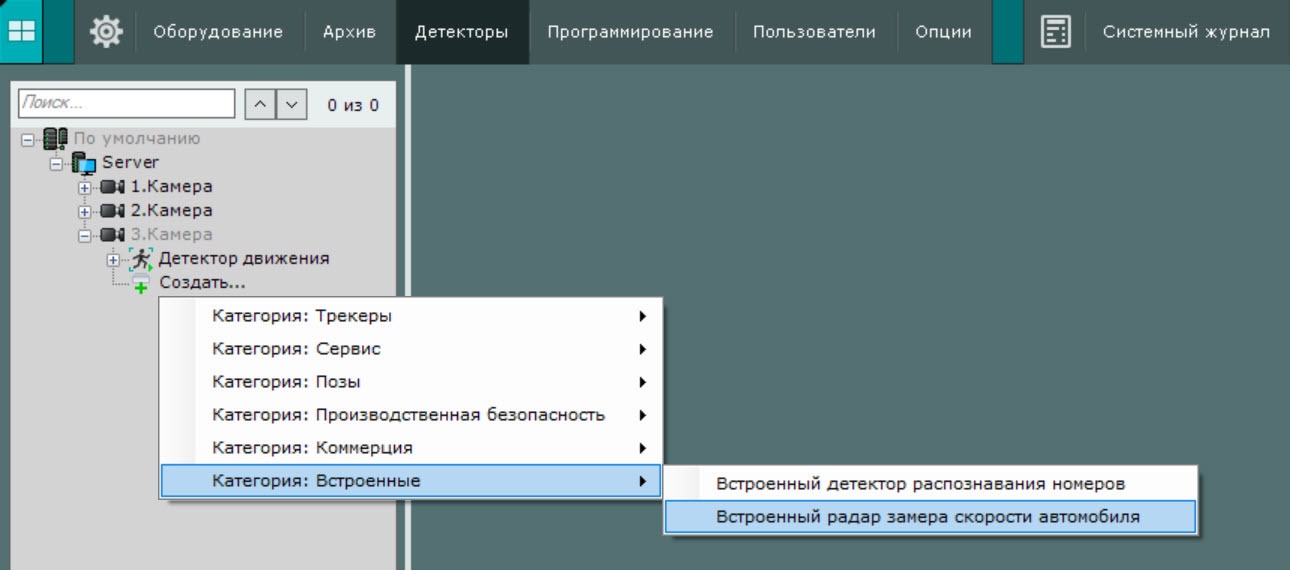Viewport: 1290px width, 570px height.
Task: Collapse the 3.Камера tree node
Action: click(x=85, y=235)
